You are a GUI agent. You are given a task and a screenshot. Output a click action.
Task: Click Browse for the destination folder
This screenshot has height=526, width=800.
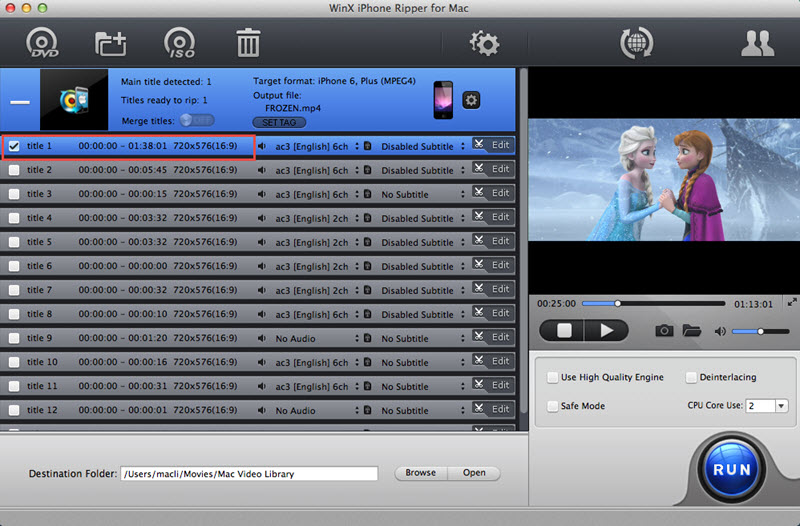(x=420, y=472)
